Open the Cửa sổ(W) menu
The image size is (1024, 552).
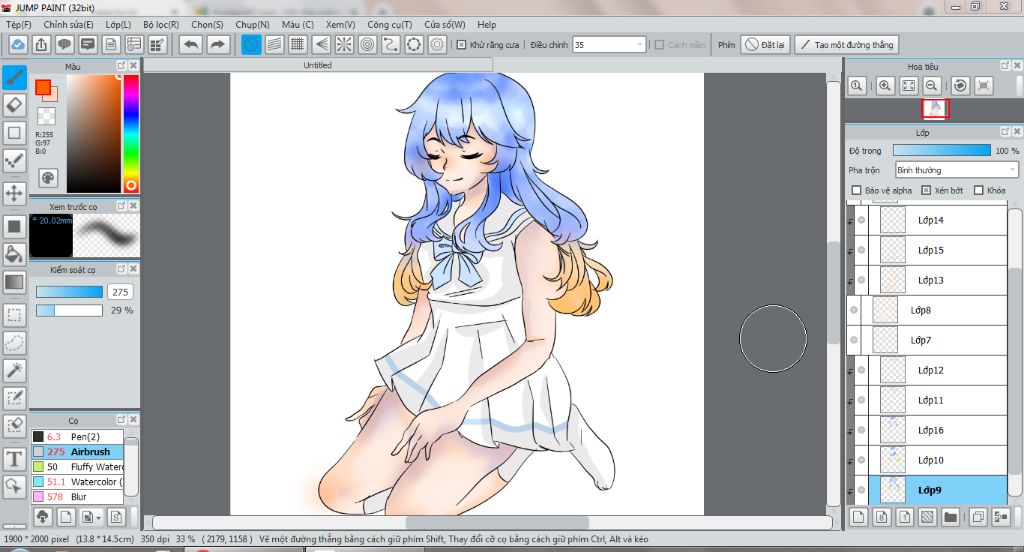click(445, 24)
